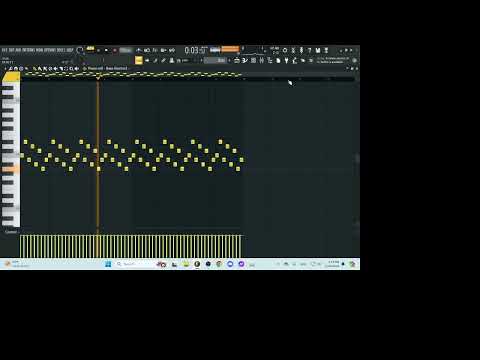The width and height of the screenshot is (480, 360).
Task: Select the Paint brush tool in piano roll
Action: [40, 68]
